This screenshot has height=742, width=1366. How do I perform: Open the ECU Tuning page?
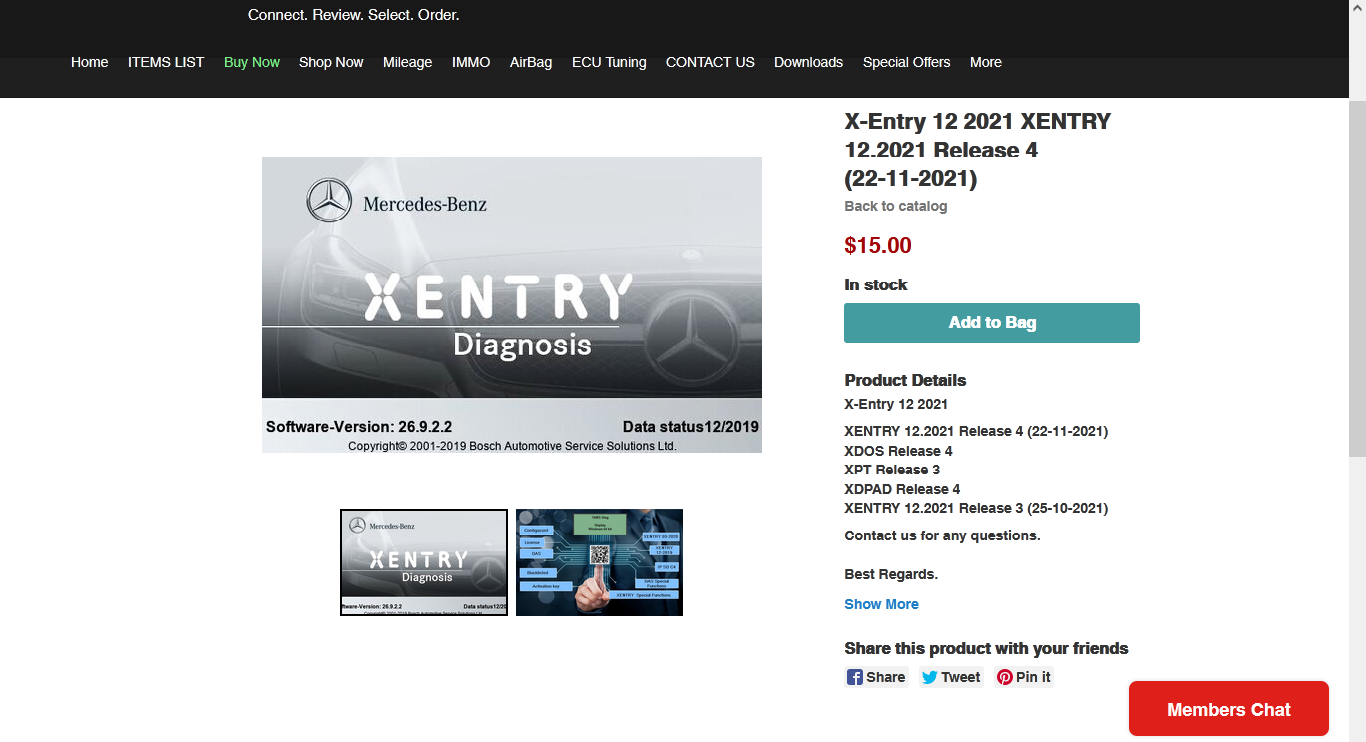(x=609, y=62)
